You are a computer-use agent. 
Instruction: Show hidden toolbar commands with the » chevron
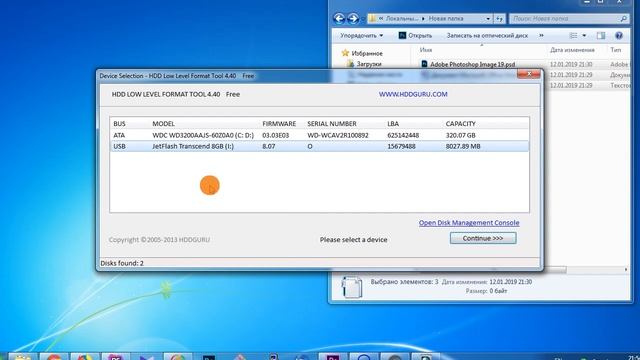tap(541, 36)
